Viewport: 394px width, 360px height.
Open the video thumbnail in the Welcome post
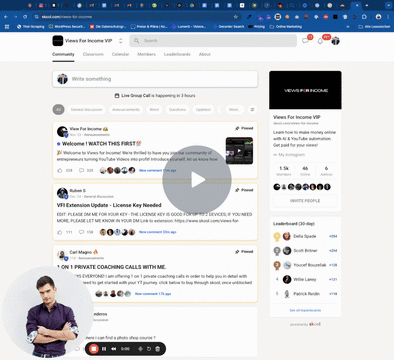(239, 151)
